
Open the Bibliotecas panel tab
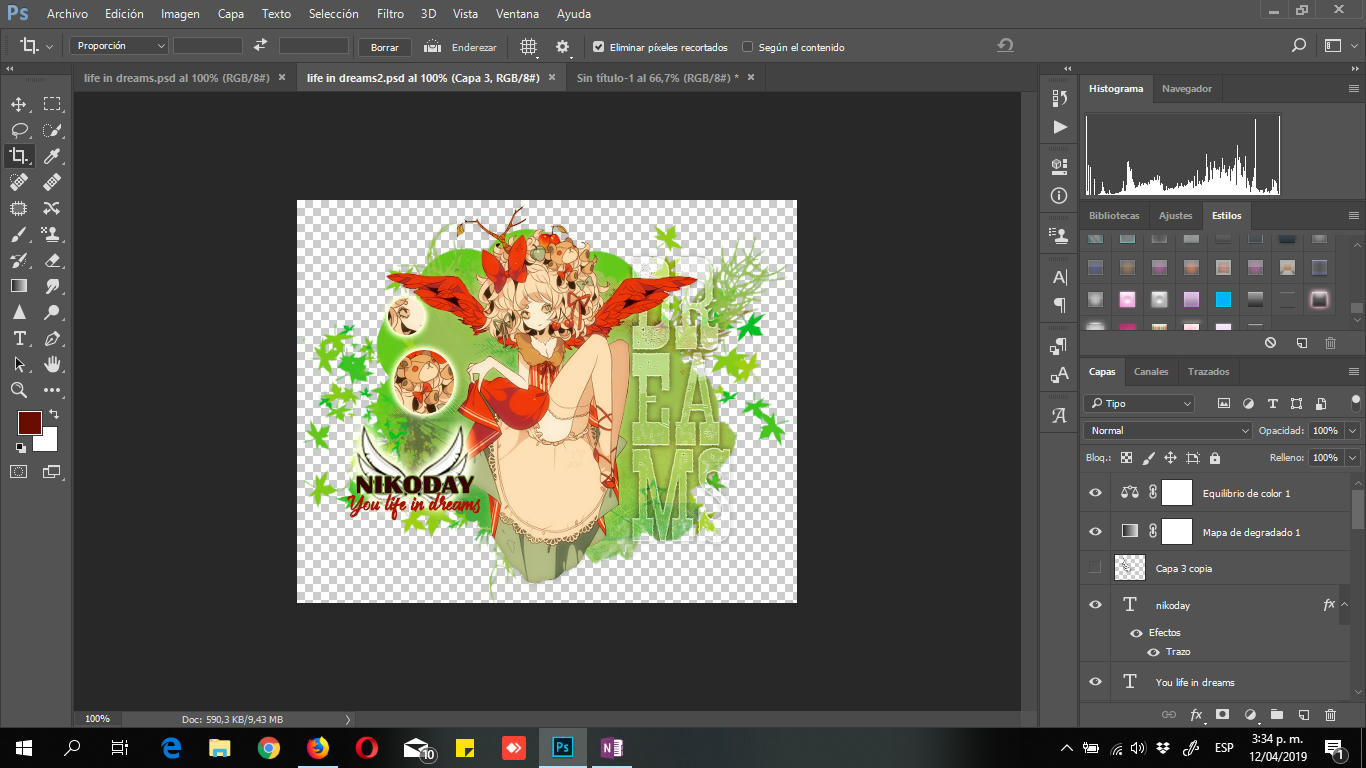[1113, 216]
